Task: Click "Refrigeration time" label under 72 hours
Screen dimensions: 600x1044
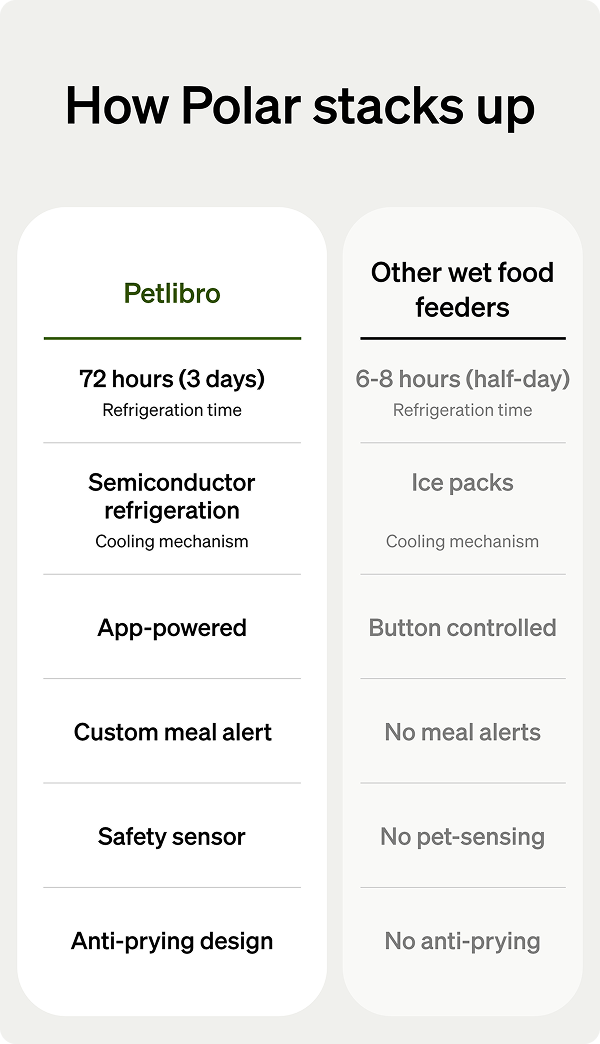Action: point(172,410)
